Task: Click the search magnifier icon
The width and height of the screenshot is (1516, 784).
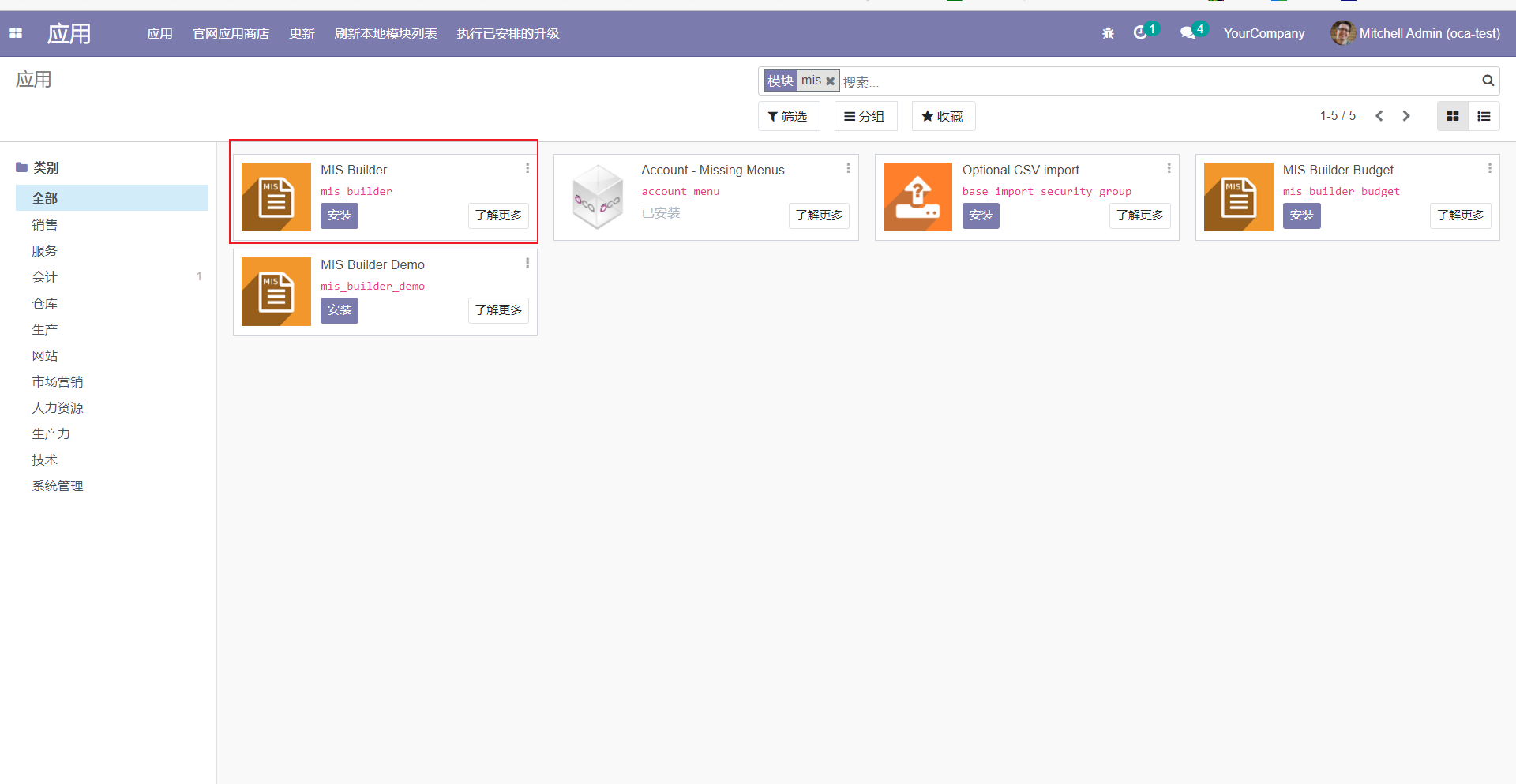Action: pyautogui.click(x=1488, y=81)
